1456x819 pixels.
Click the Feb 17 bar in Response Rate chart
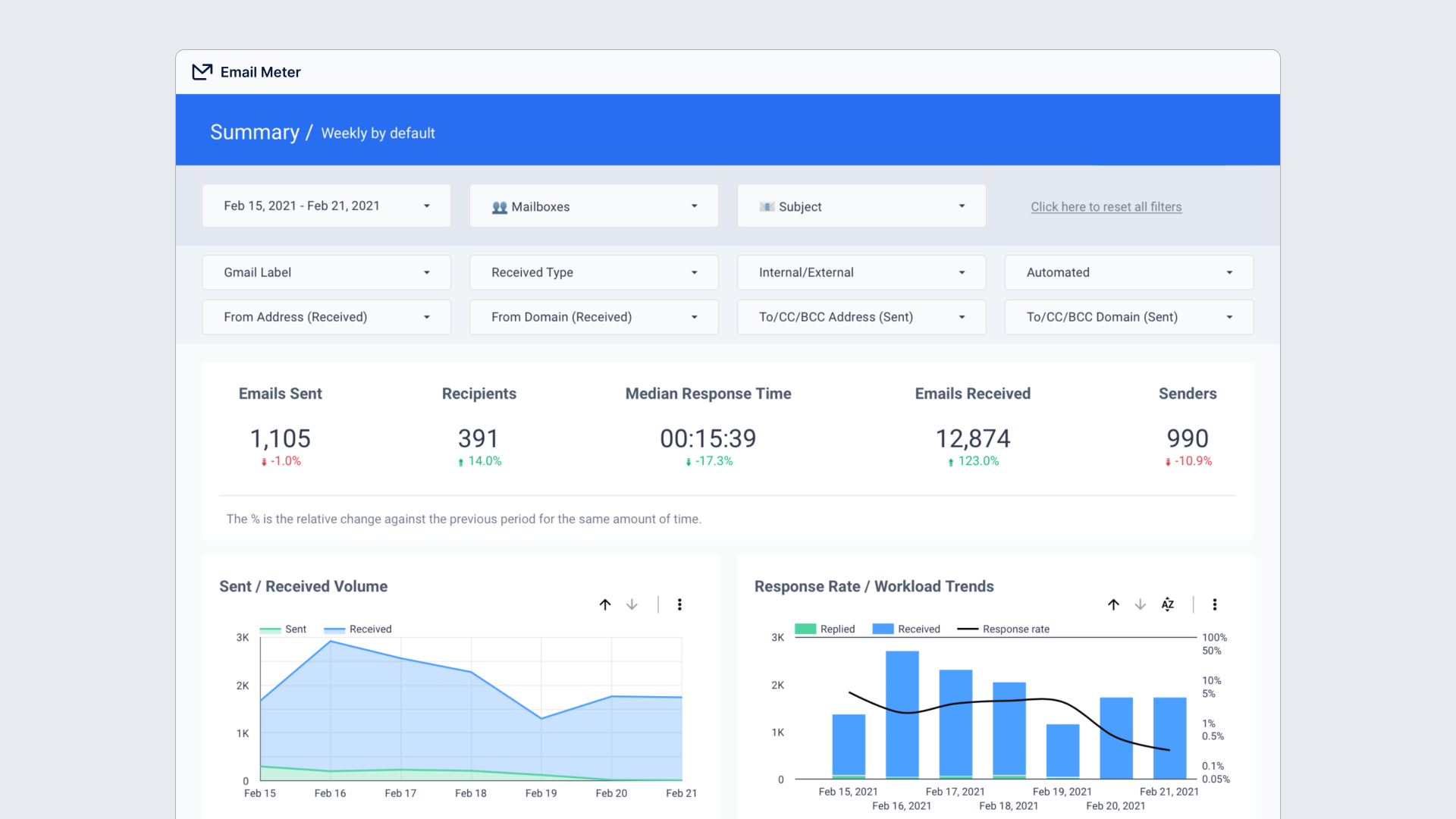[955, 720]
